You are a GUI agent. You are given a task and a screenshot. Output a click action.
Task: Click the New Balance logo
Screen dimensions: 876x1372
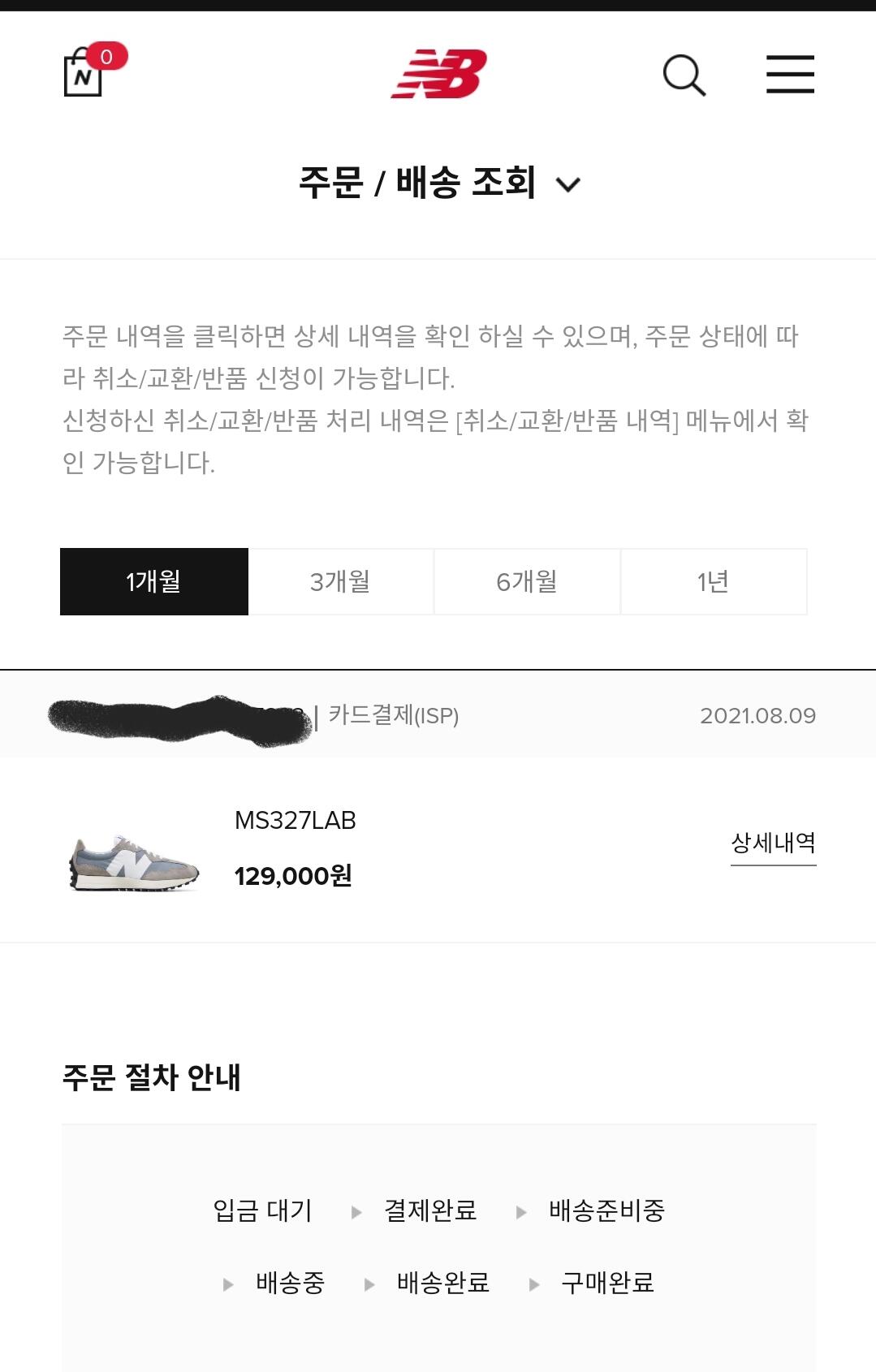click(439, 74)
